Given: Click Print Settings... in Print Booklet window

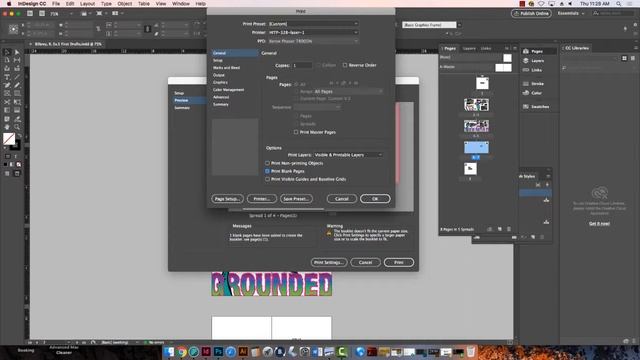Looking at the screenshot, I should [329, 262].
